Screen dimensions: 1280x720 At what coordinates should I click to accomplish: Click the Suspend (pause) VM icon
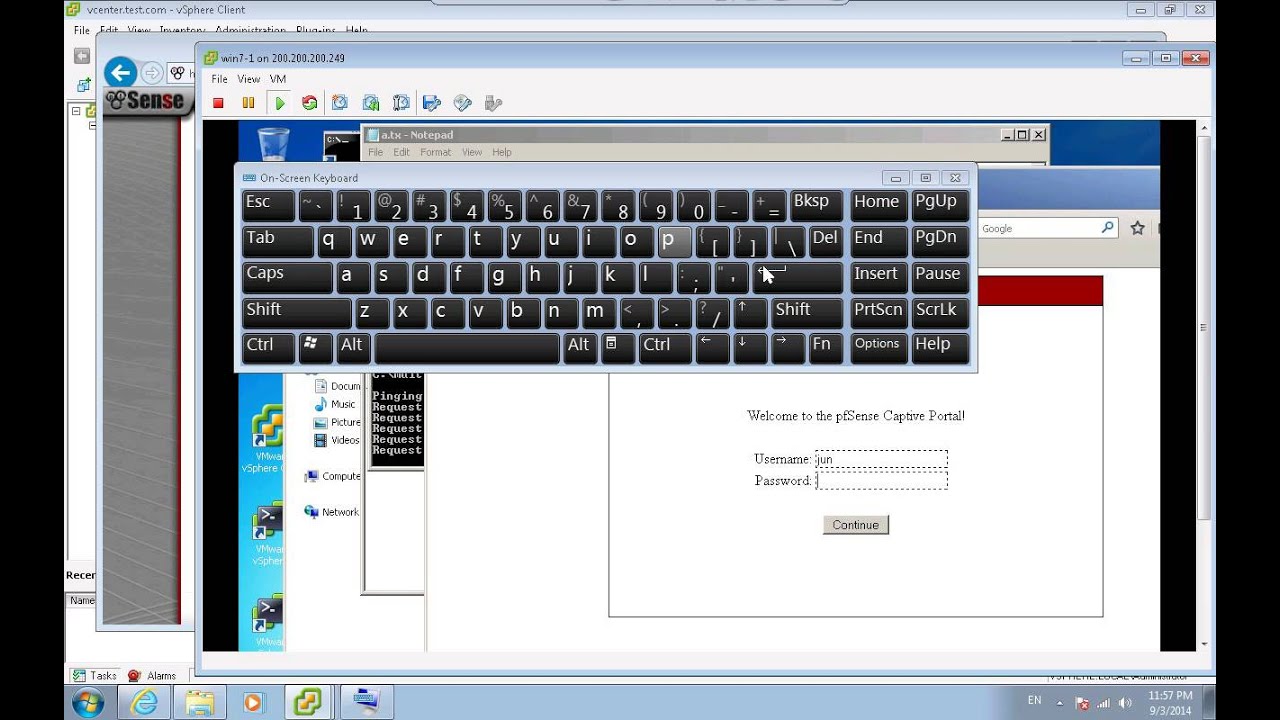[x=248, y=103]
